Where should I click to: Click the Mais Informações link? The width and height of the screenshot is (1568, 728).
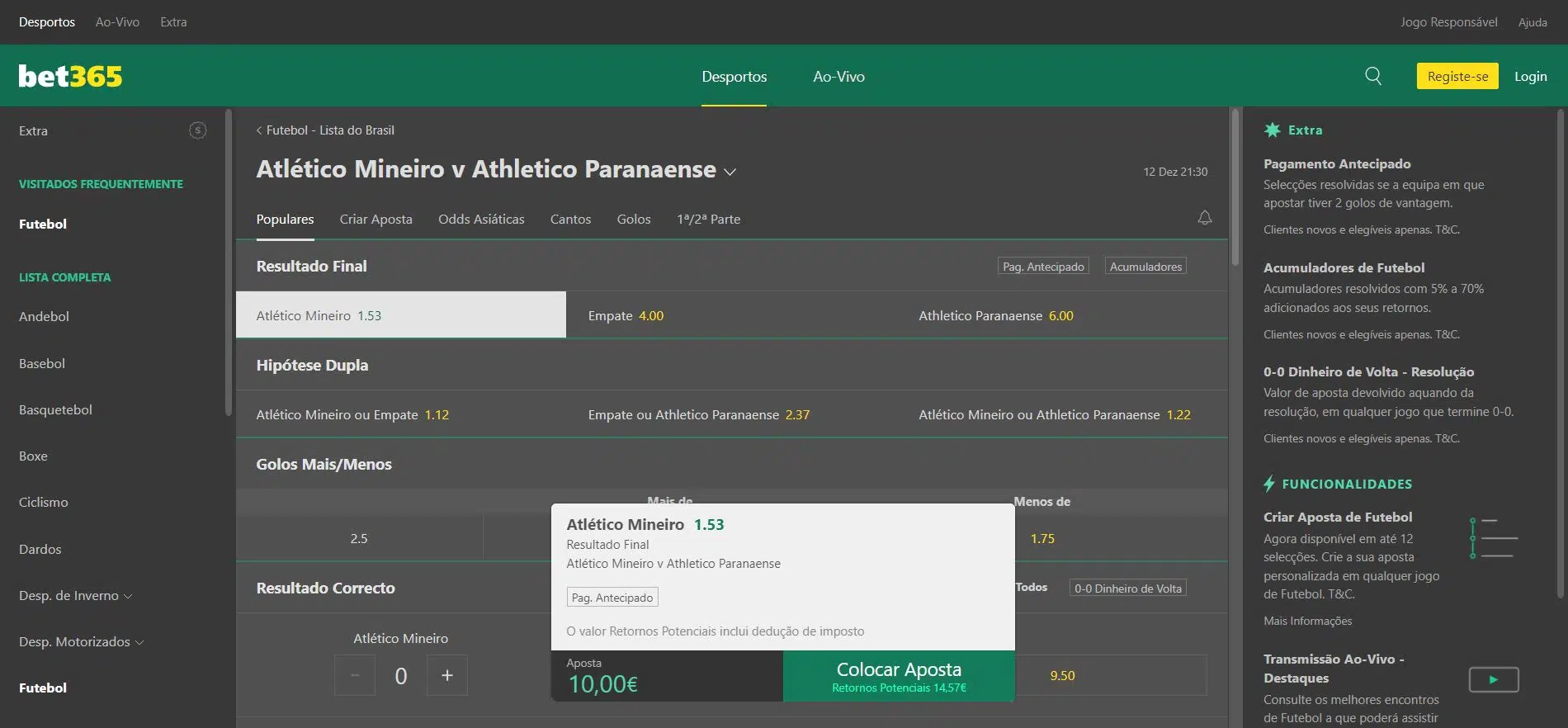tap(1307, 621)
